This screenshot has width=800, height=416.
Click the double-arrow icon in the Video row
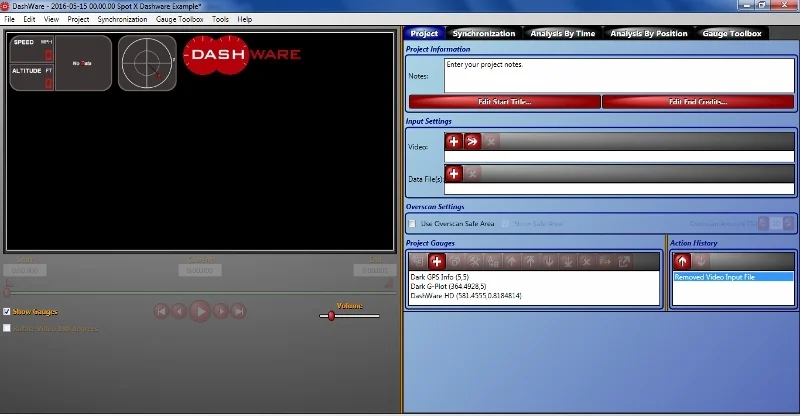[472, 141]
